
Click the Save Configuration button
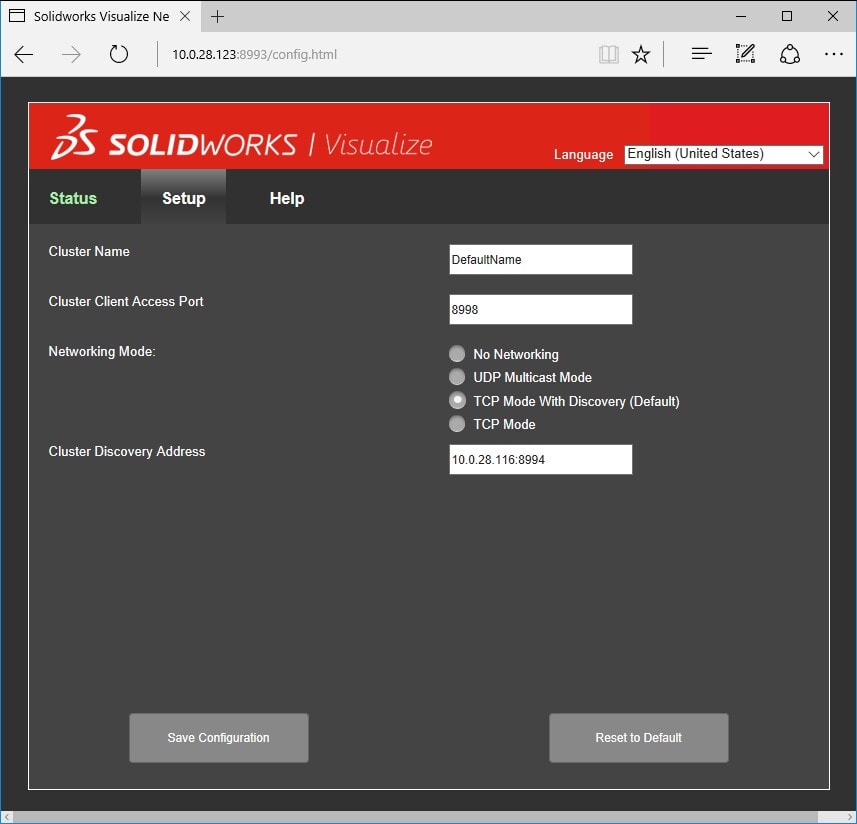219,738
